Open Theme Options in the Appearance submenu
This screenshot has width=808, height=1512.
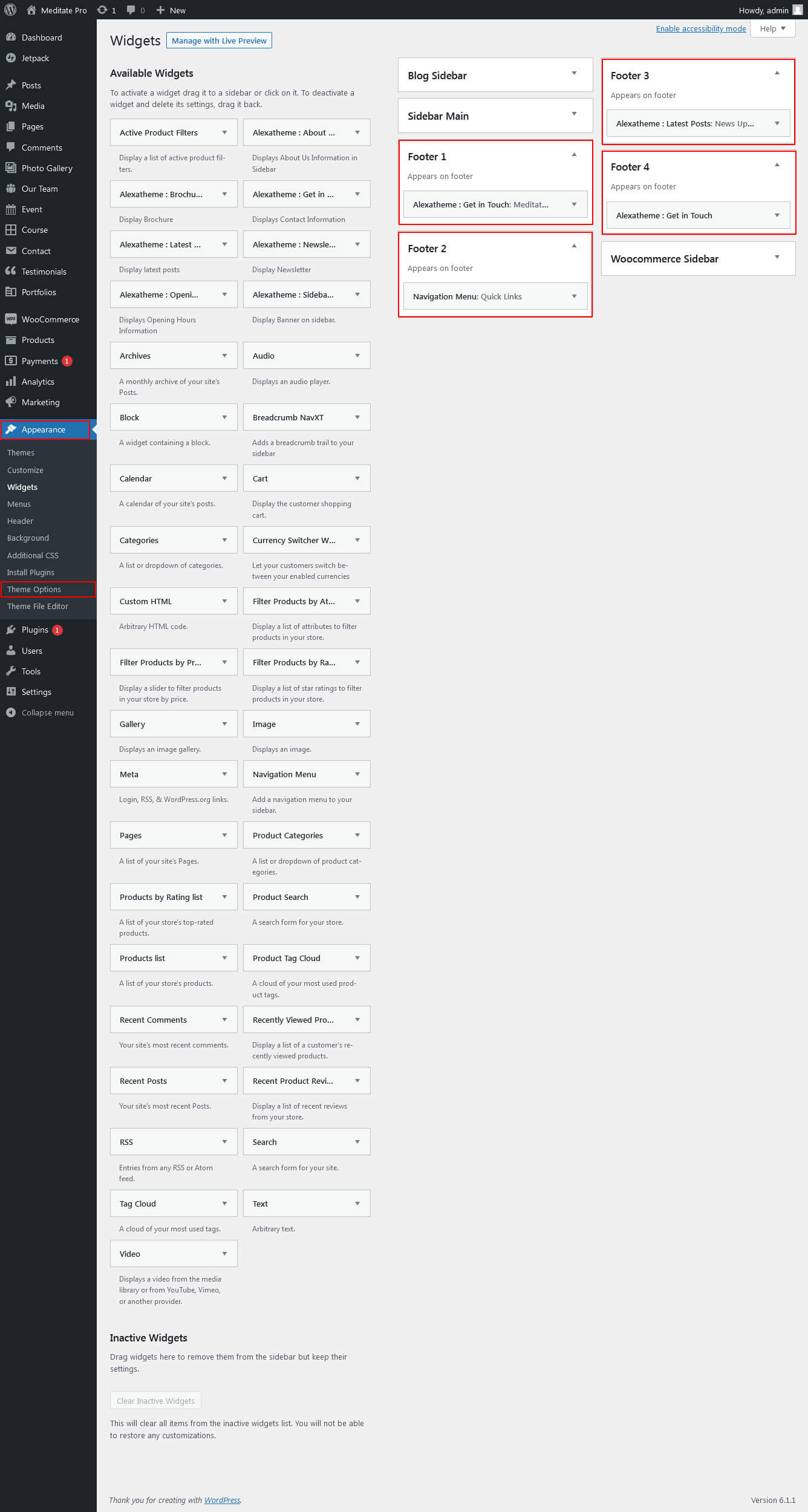tap(34, 589)
